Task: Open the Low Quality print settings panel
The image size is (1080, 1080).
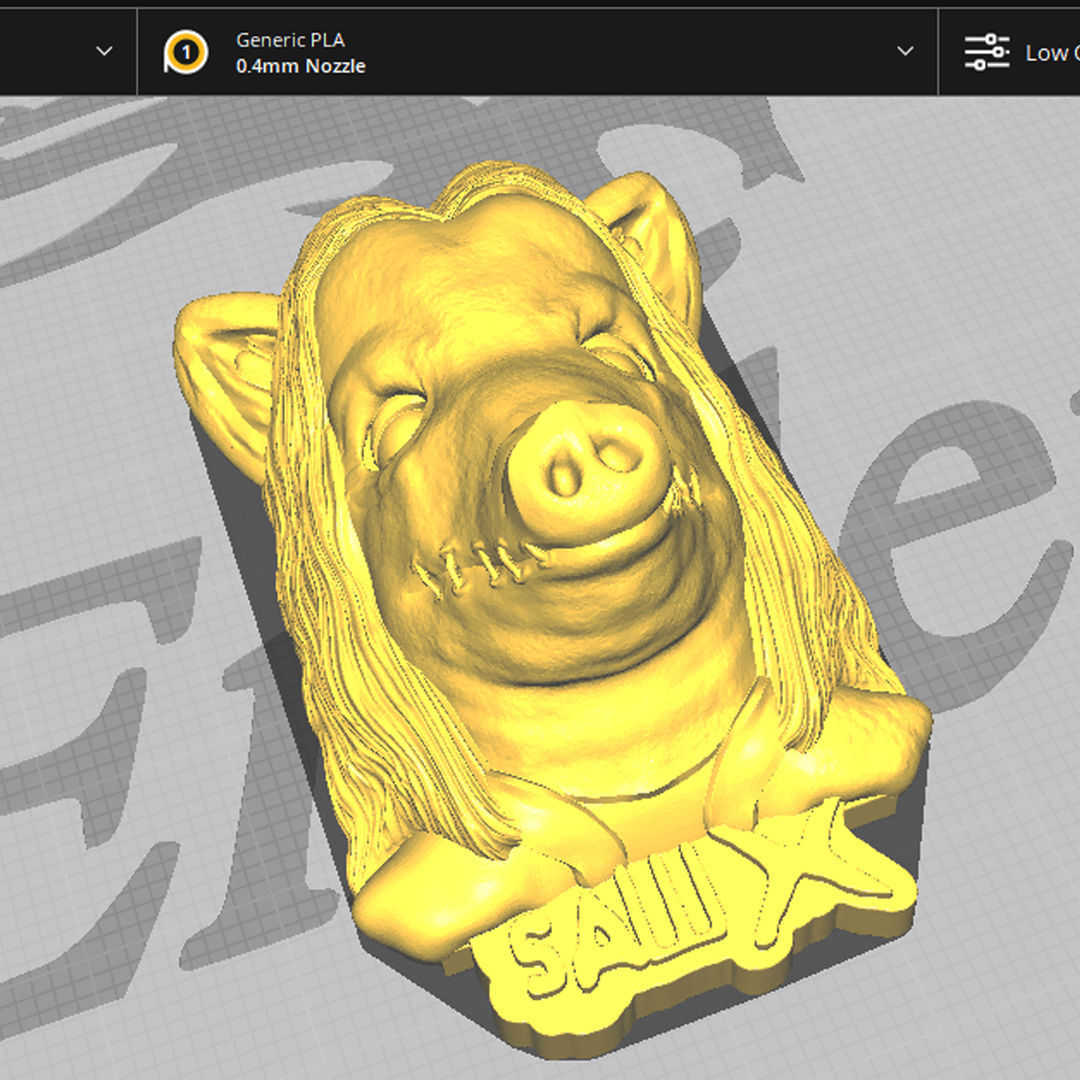Action: (1020, 51)
